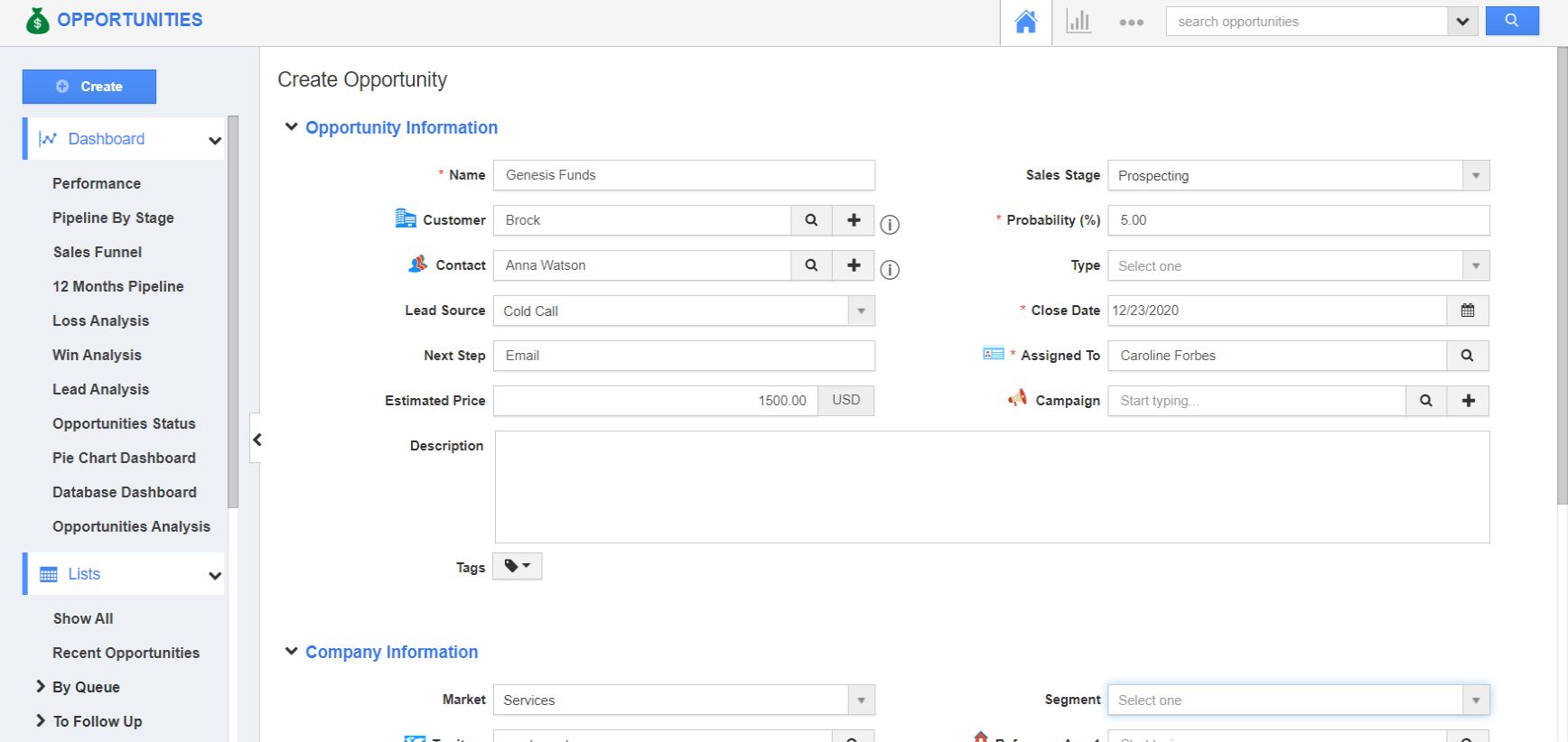Click the main page vertical scrollbar
Screen dimensions: 1568x742
(1563, 275)
